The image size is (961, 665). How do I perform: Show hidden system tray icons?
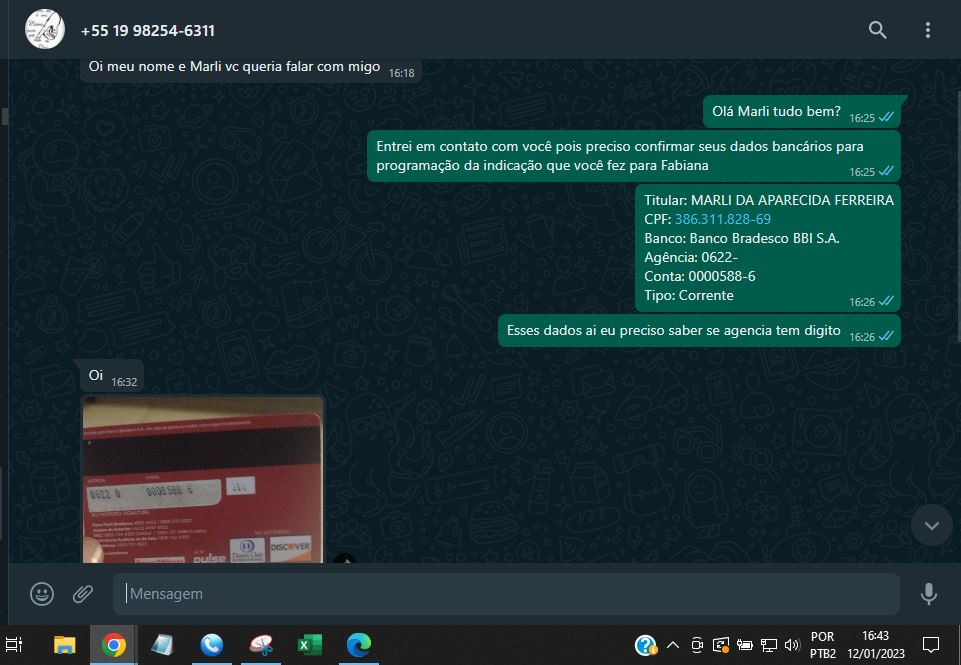(x=672, y=645)
